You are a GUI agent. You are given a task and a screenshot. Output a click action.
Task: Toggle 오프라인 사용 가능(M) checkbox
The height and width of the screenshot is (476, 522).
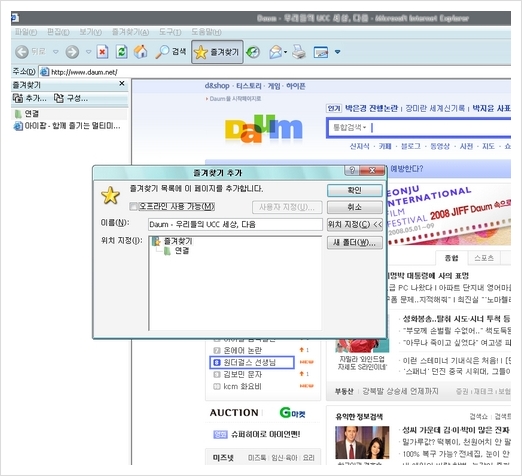click(133, 207)
